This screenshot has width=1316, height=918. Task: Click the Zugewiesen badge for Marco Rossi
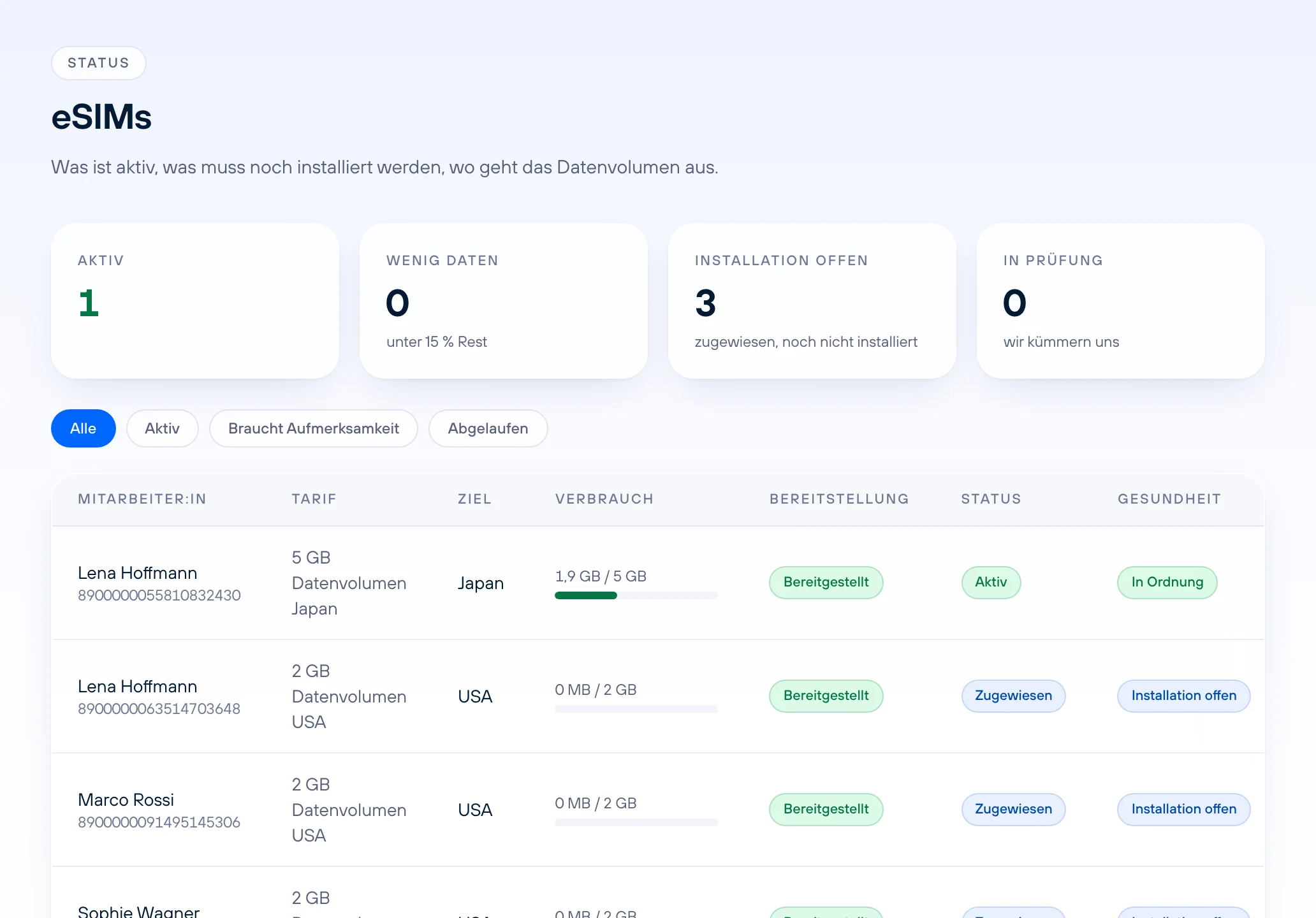click(x=1014, y=810)
